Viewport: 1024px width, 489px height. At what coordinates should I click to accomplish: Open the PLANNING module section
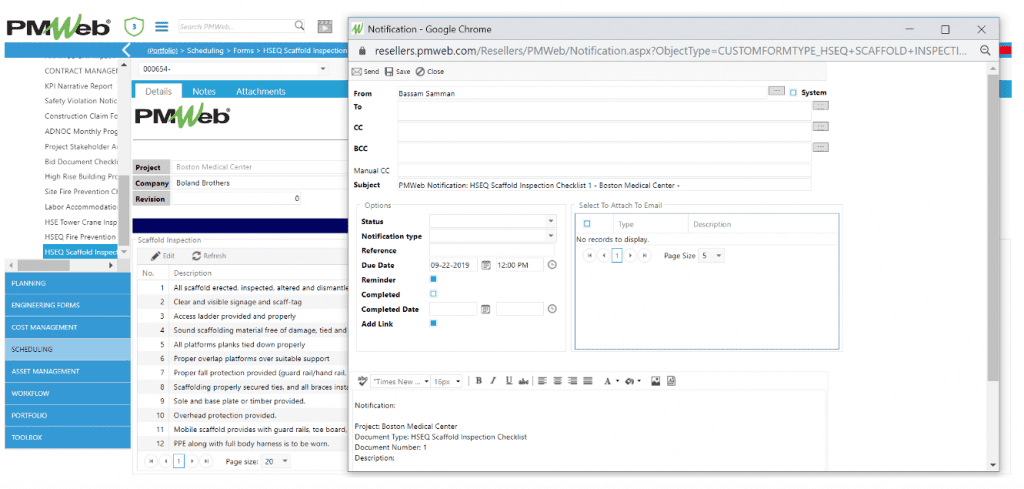(67, 283)
